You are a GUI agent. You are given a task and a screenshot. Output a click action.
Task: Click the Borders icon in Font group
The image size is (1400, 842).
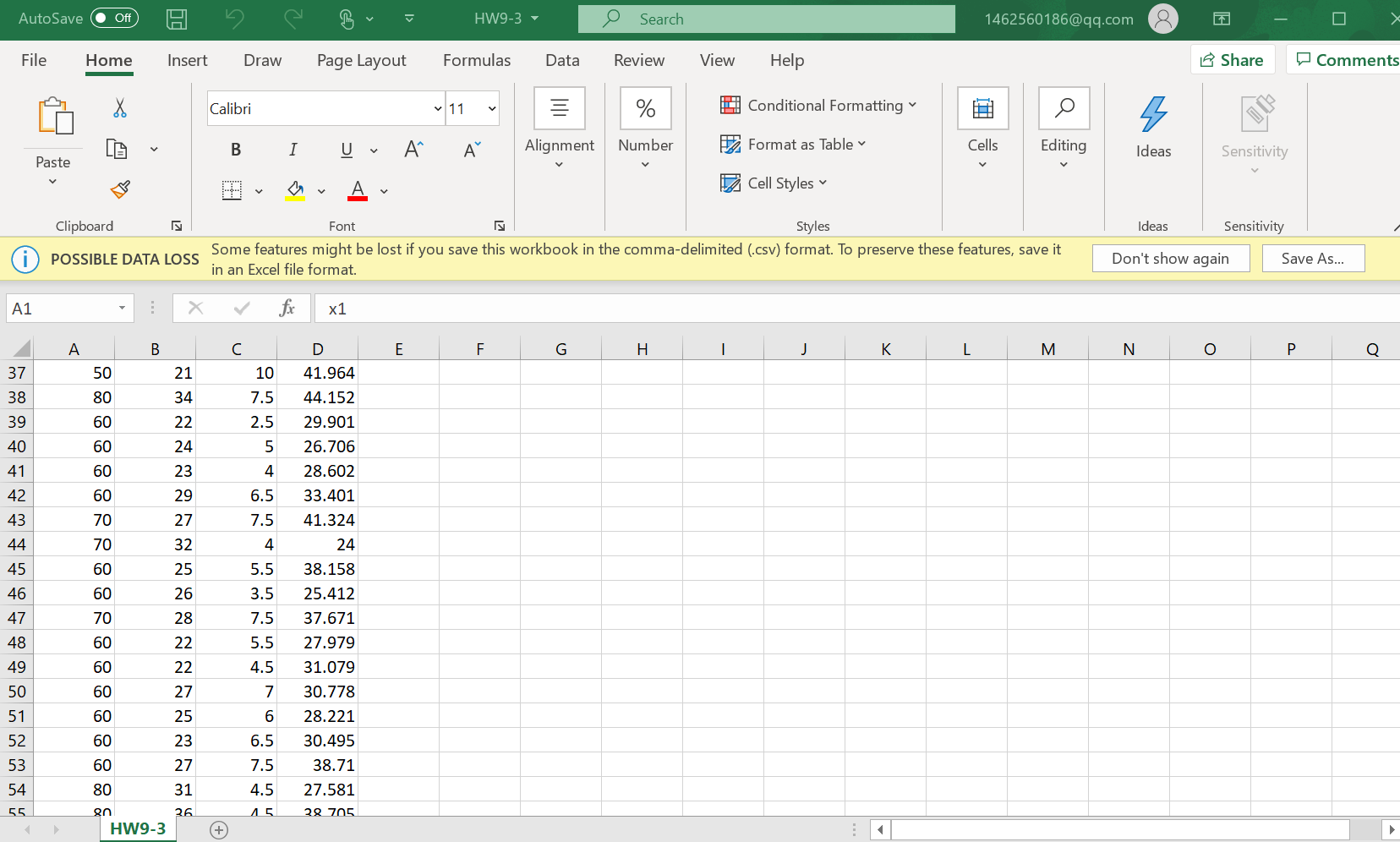pyautogui.click(x=232, y=190)
